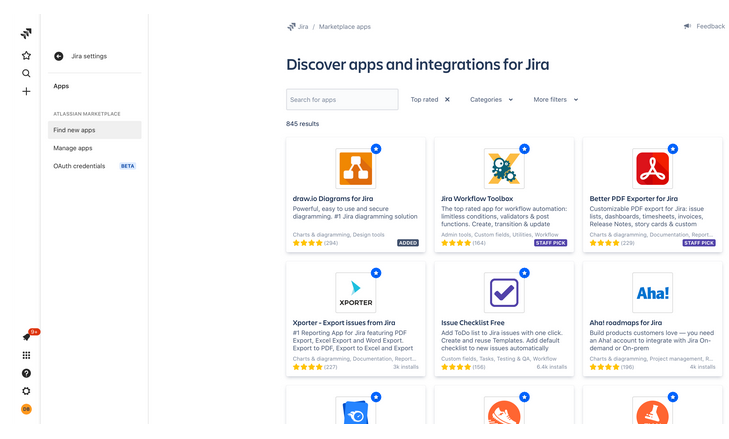This screenshot has width=729, height=439.
Task: Click the BETA label beside OAuth credentials
Action: 127,166
